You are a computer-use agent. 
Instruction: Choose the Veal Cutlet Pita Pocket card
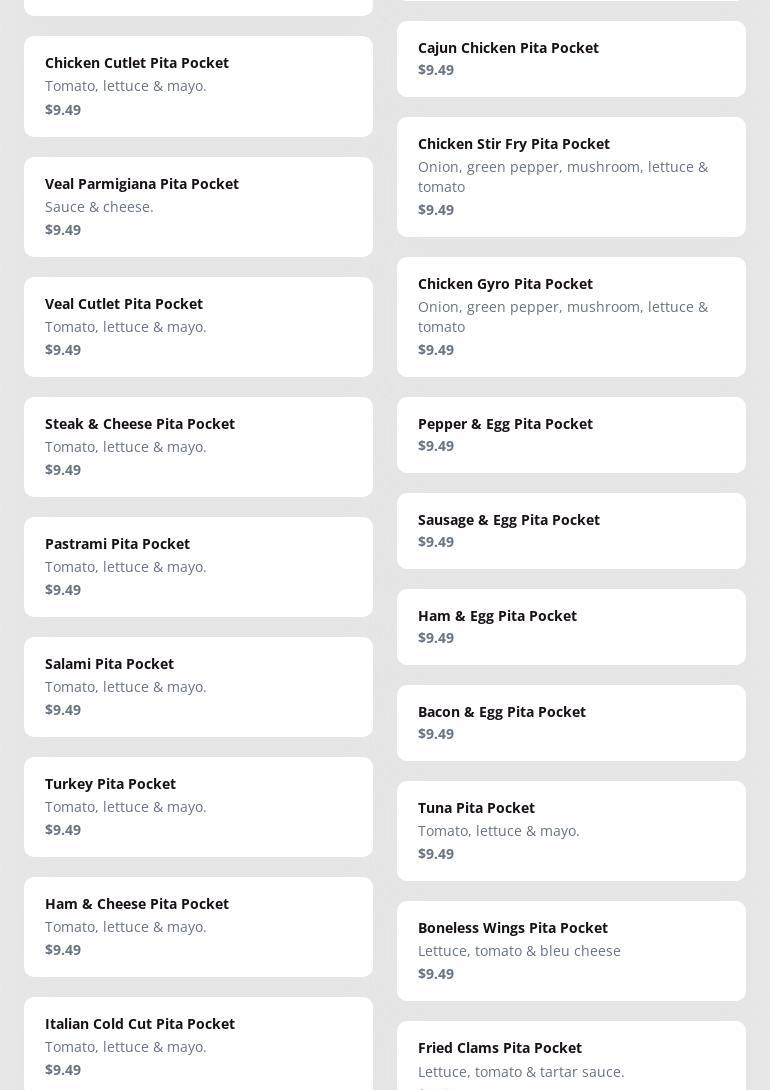point(198,326)
